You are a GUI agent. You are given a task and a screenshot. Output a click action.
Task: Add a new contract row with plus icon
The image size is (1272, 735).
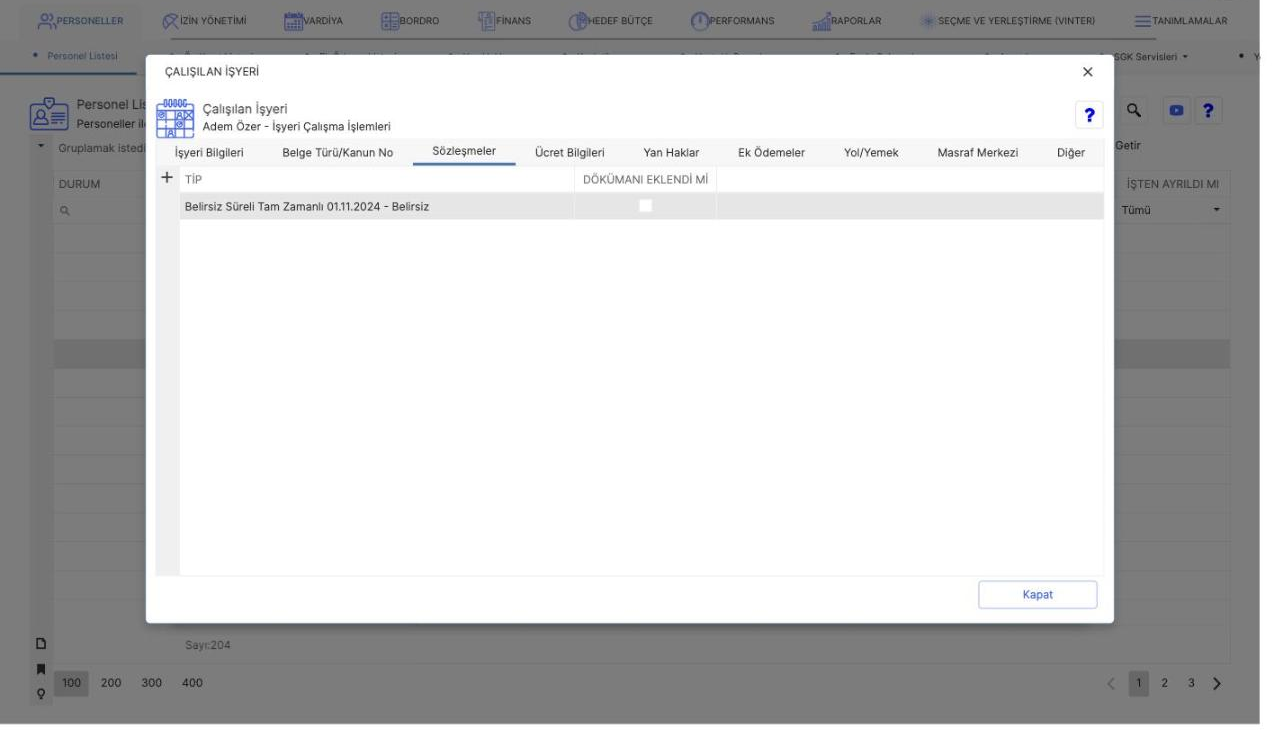pyautogui.click(x=167, y=178)
